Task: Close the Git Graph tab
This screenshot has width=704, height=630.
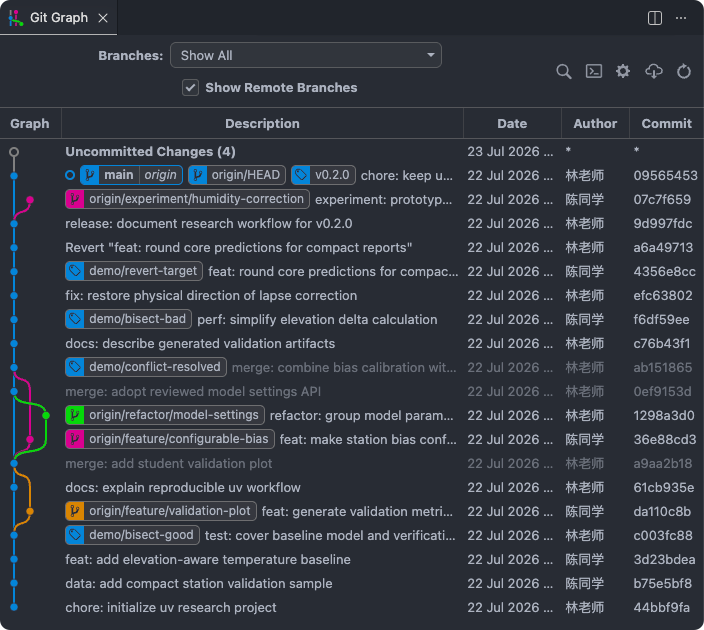Action: [x=103, y=18]
